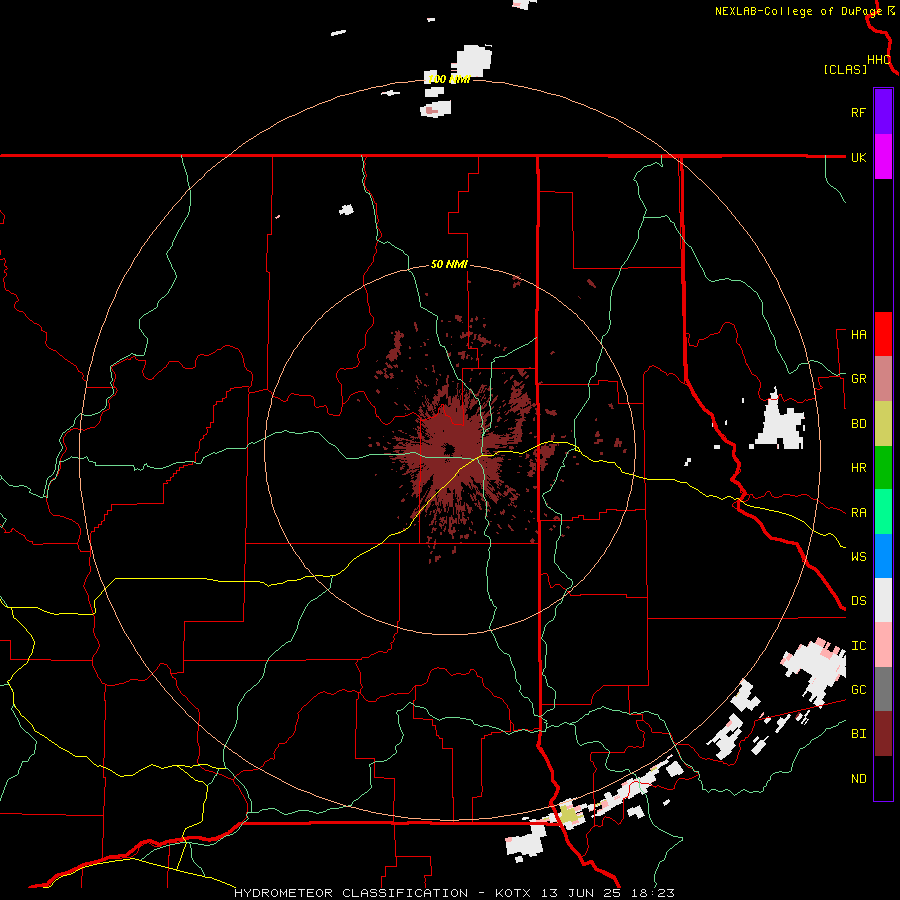Click the large white DS echo east of radar

781,424
